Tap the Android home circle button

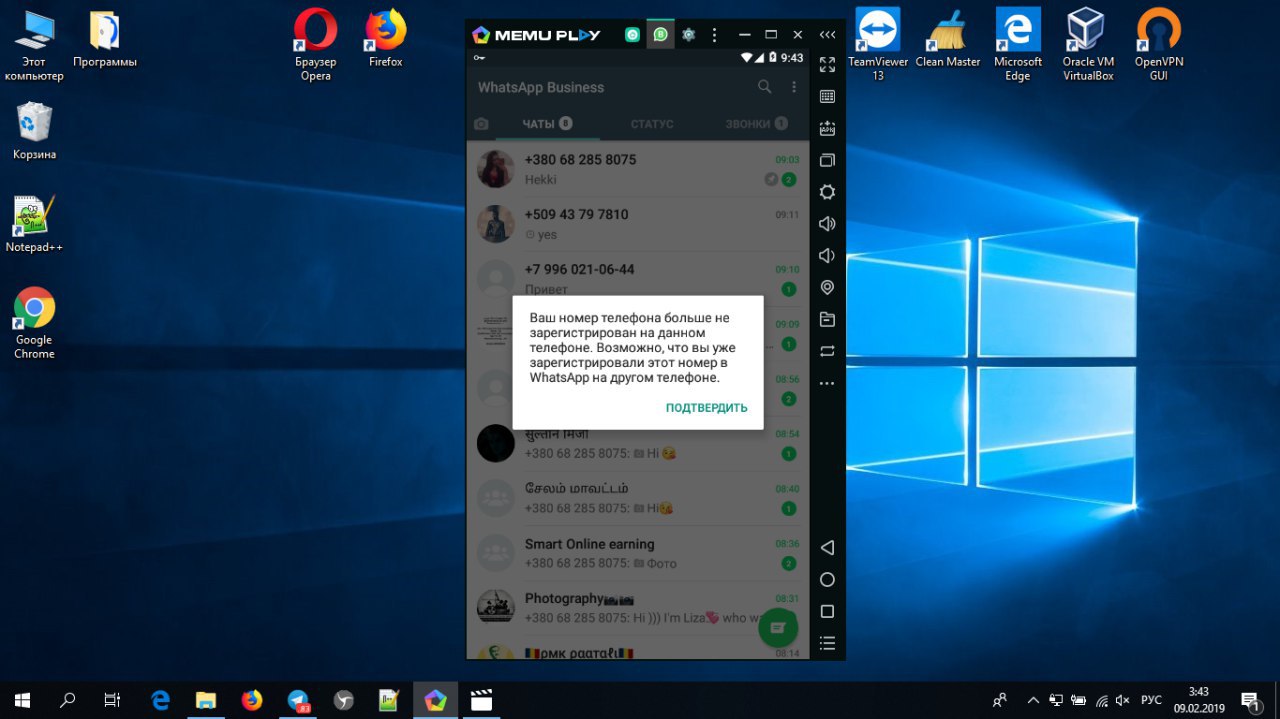(827, 580)
